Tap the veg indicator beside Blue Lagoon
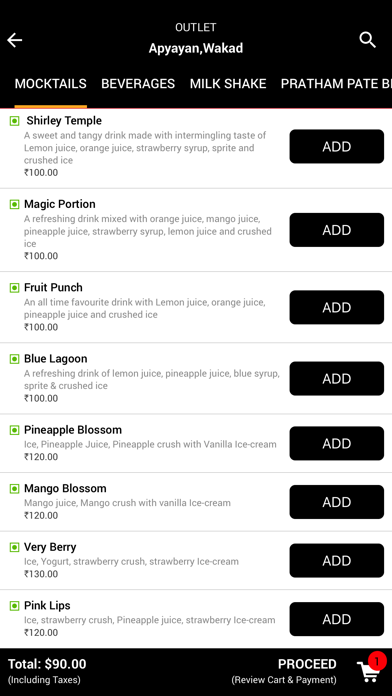The height and width of the screenshot is (696, 392). pos(14,359)
